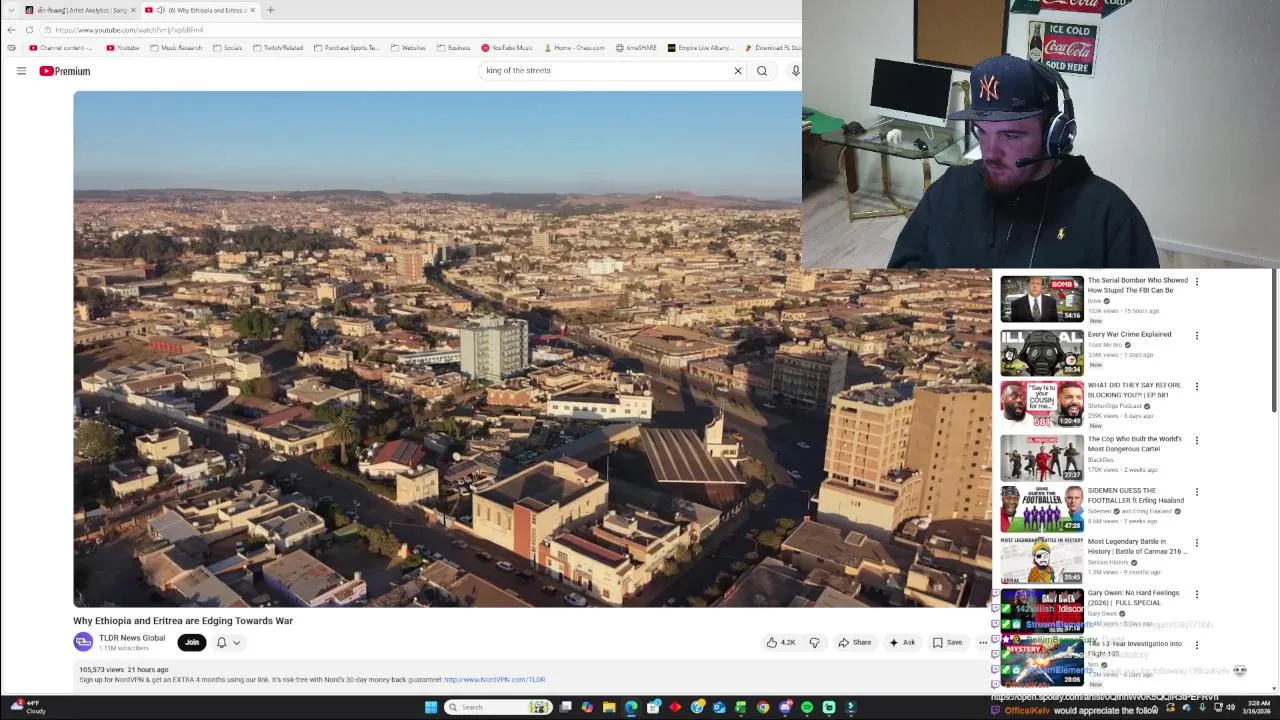Open 'The Serial Bomber' video thumbnail

(x=1042, y=299)
